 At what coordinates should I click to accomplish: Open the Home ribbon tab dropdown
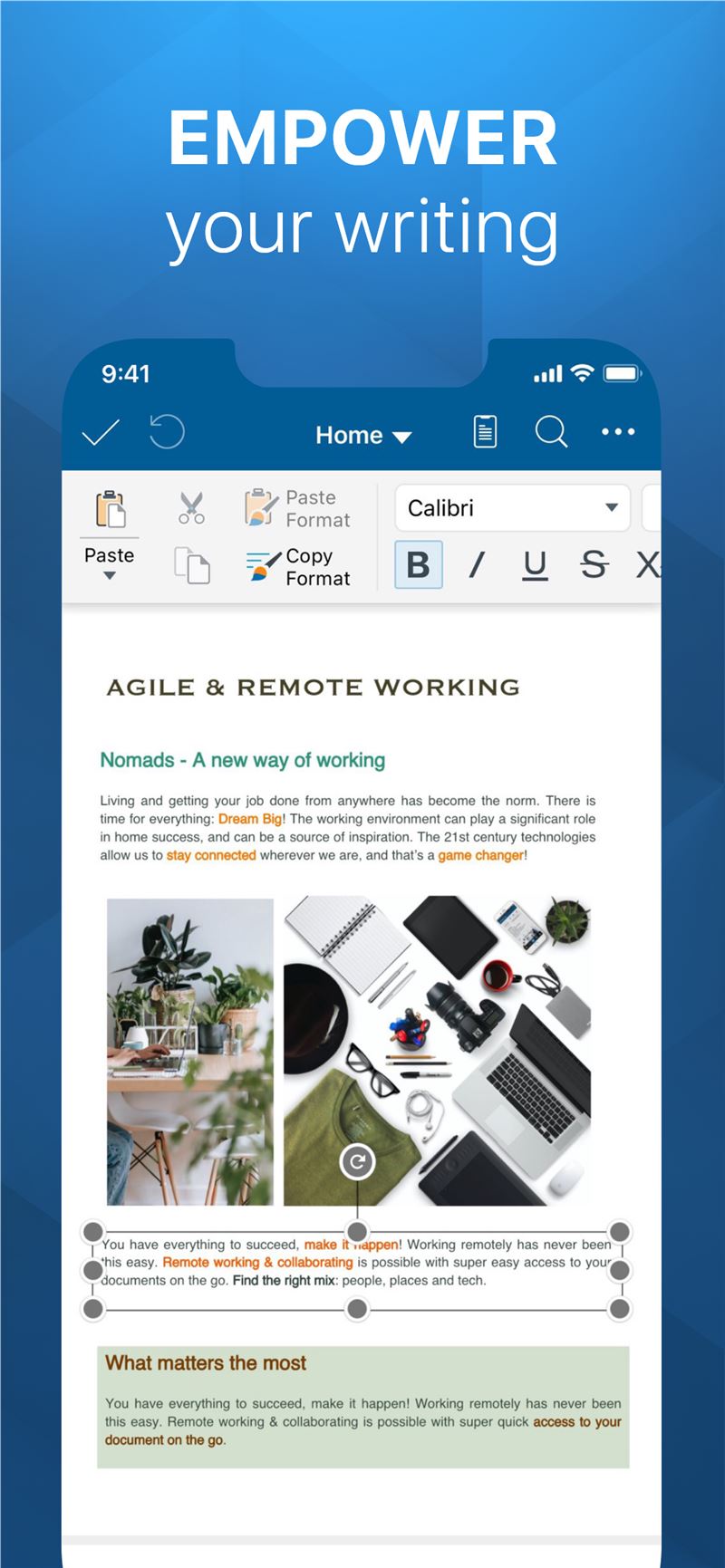pyautogui.click(x=363, y=436)
